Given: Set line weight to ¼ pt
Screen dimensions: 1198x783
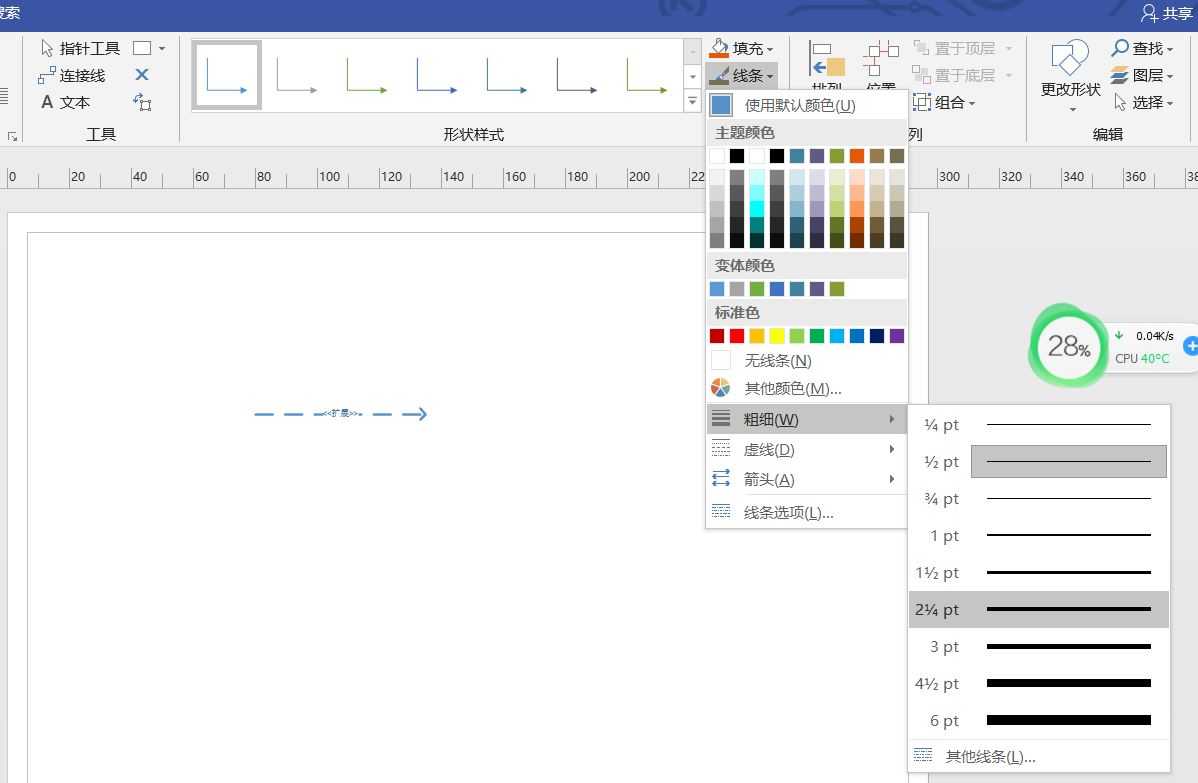Looking at the screenshot, I should pos(1039,425).
